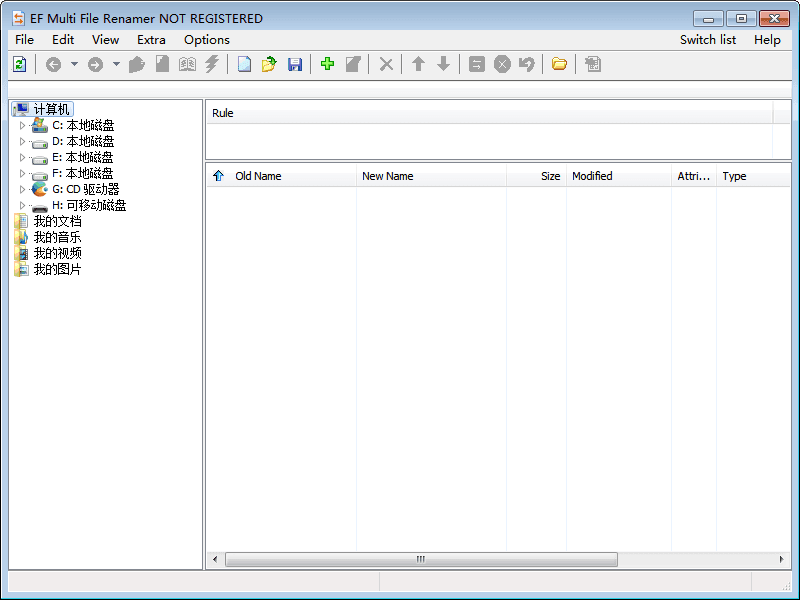The height and width of the screenshot is (600, 800).
Task: Click the scrollbar right arrow
Action: click(782, 559)
